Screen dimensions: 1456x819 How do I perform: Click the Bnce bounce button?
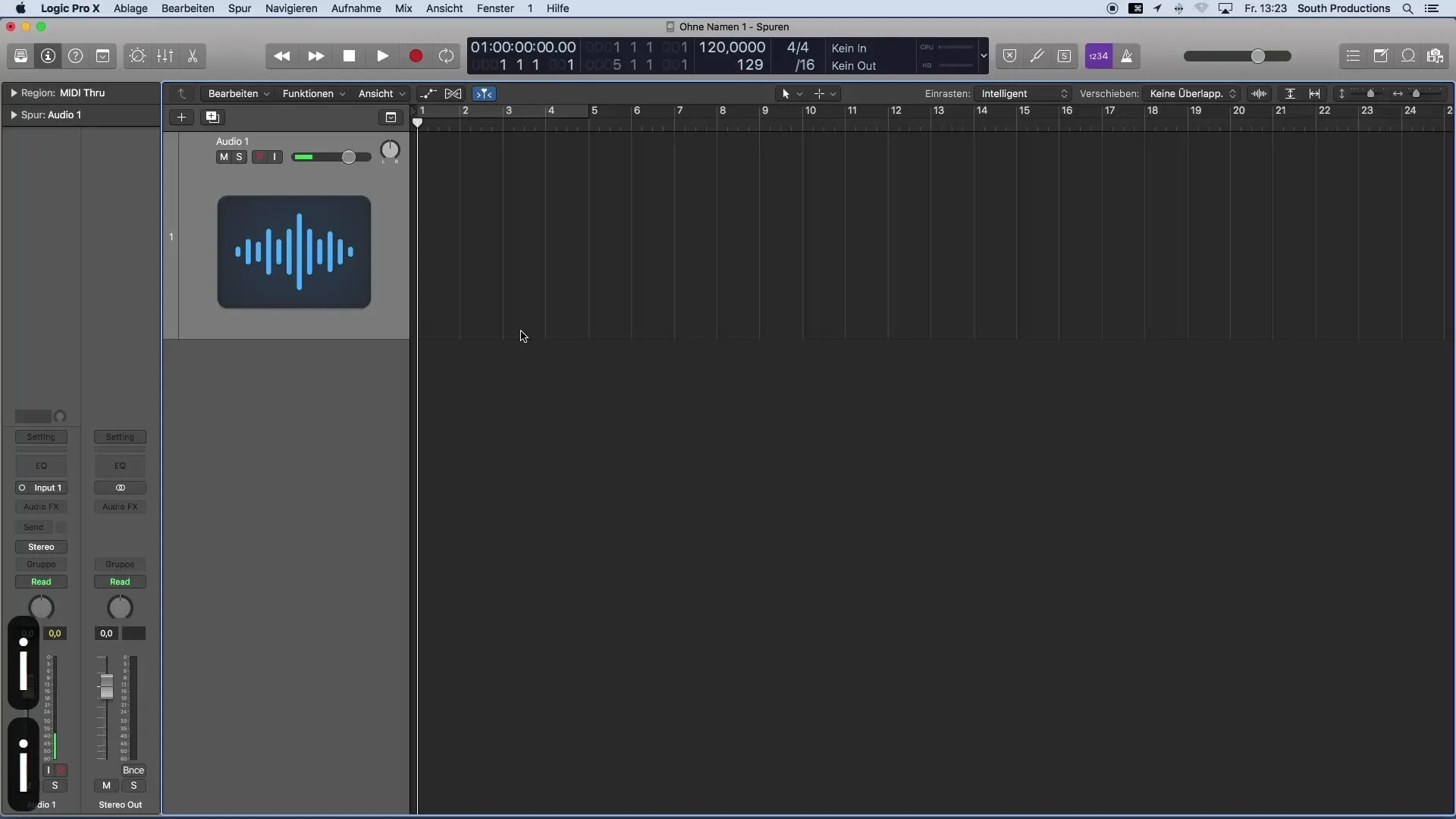click(133, 770)
